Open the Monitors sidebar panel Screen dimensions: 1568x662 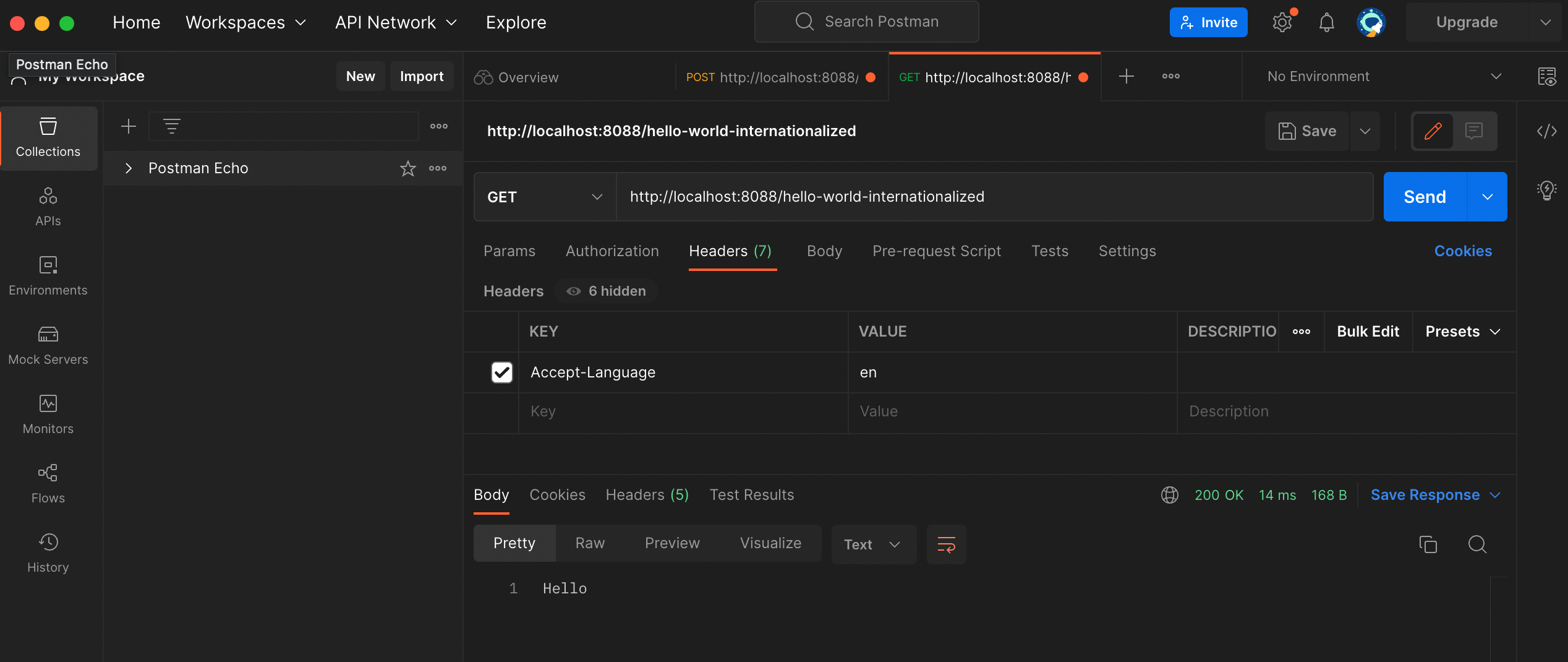point(48,415)
